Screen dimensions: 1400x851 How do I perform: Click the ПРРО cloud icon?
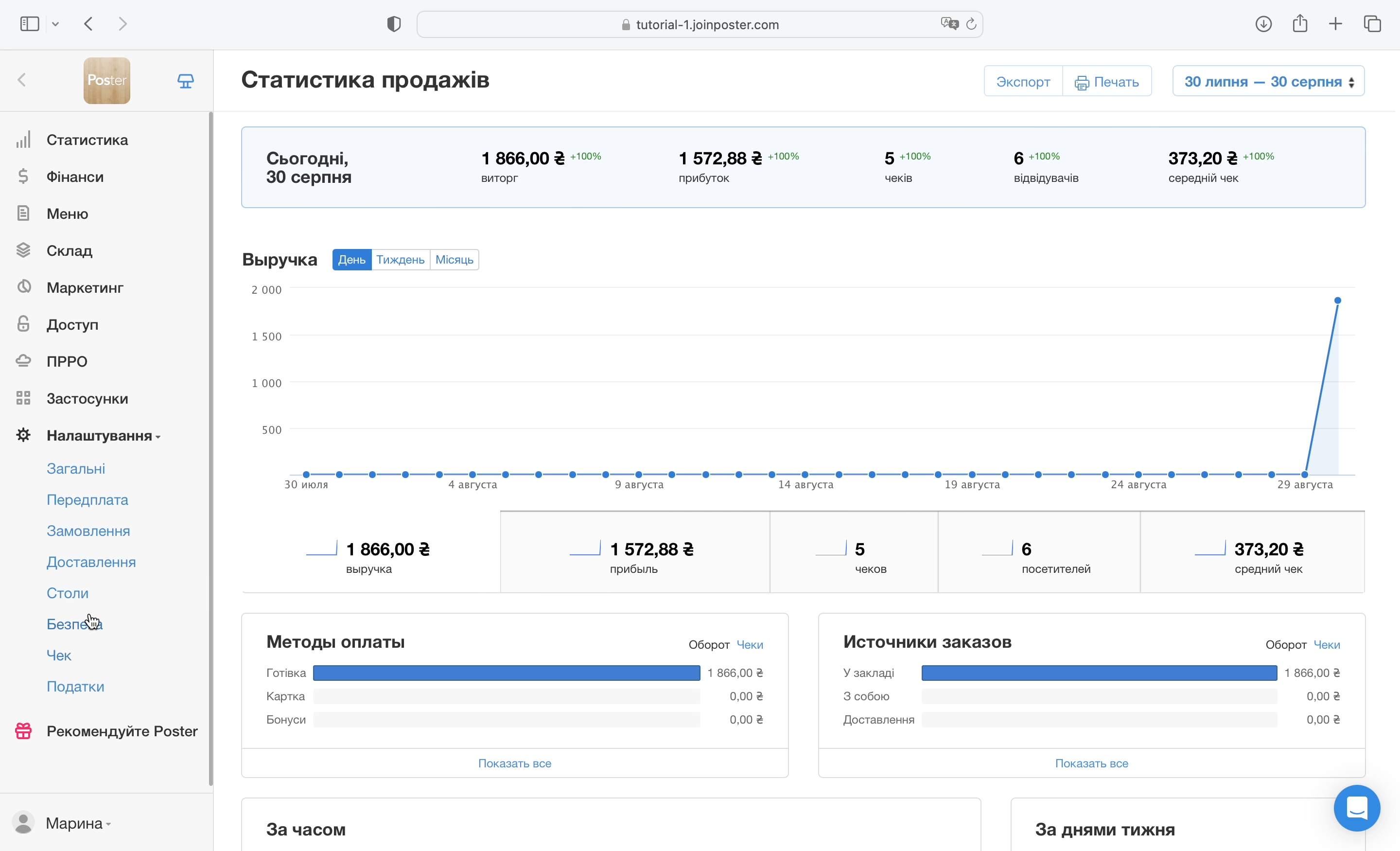click(x=23, y=361)
